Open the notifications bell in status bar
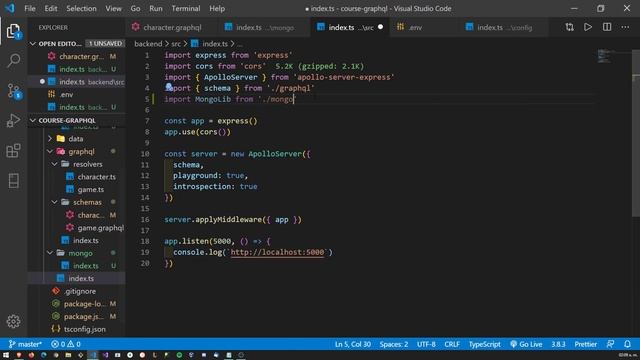The height and width of the screenshot is (360, 640). (x=627, y=344)
